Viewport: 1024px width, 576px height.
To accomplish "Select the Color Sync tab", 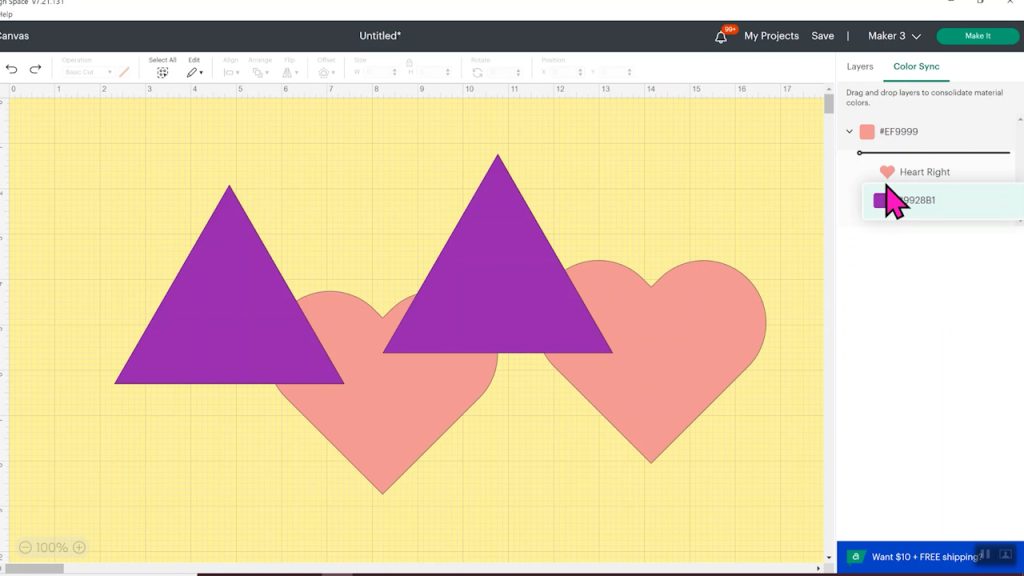I will [x=916, y=67].
